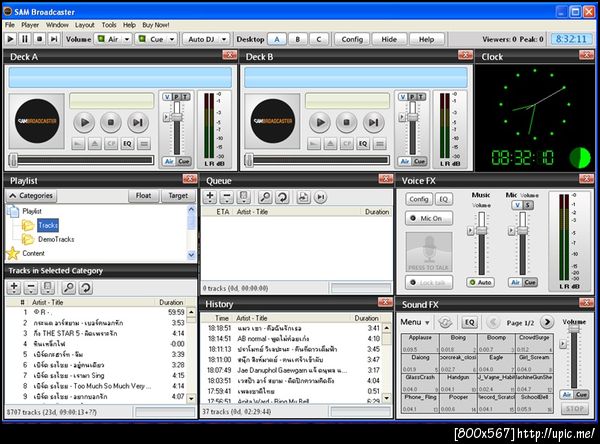Stop playback on Deck B
Image resolution: width=600 pixels, height=444 pixels.
click(x=346, y=122)
